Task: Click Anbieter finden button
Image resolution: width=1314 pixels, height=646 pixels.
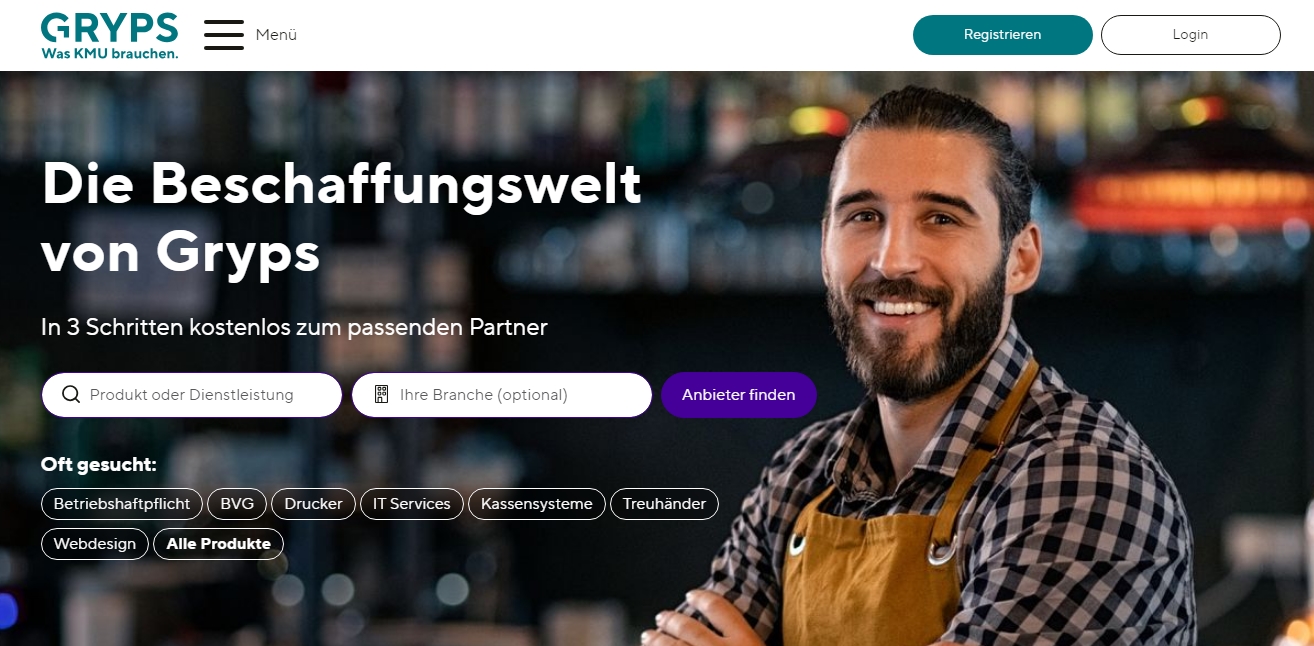Action: pos(739,395)
